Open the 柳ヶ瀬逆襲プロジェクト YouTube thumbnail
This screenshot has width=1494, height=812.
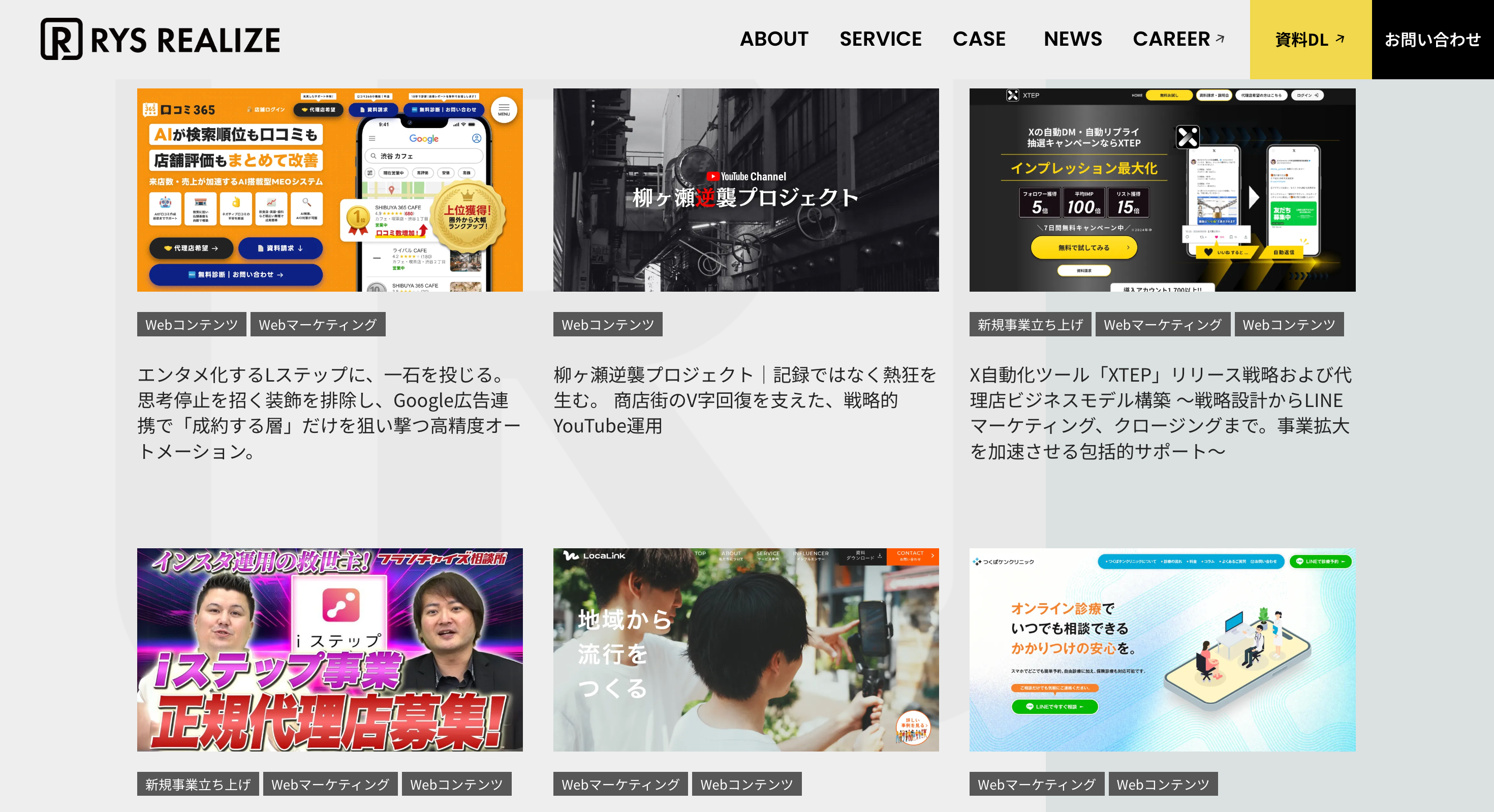click(745, 190)
